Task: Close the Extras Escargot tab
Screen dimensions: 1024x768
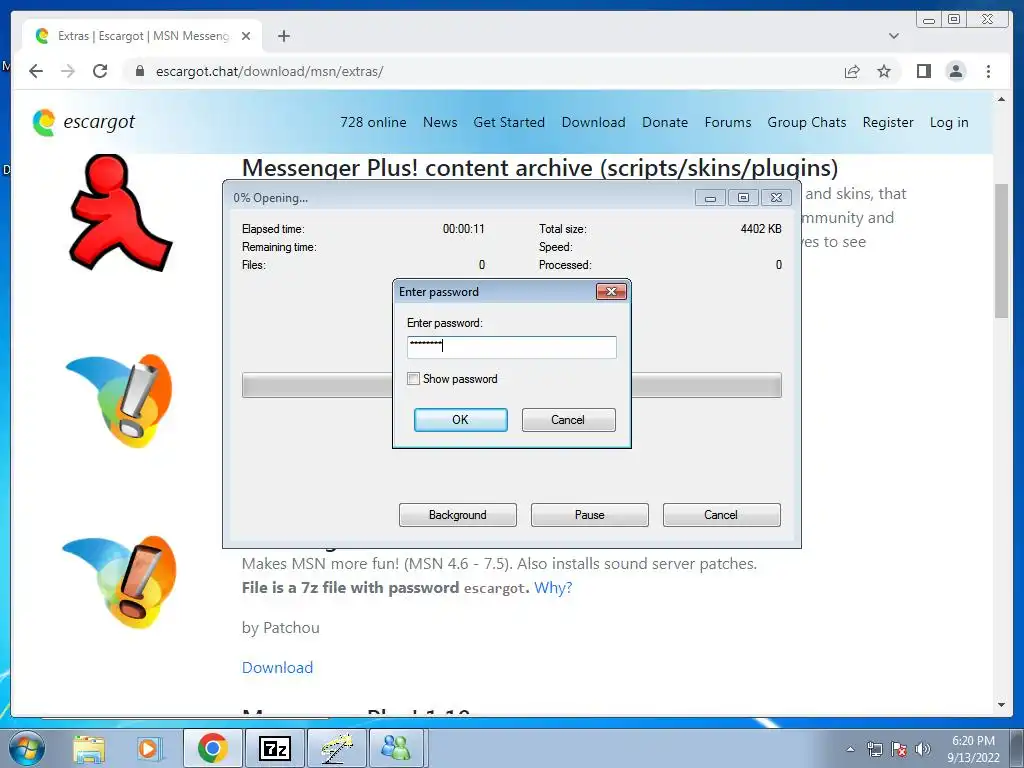Action: (x=246, y=36)
